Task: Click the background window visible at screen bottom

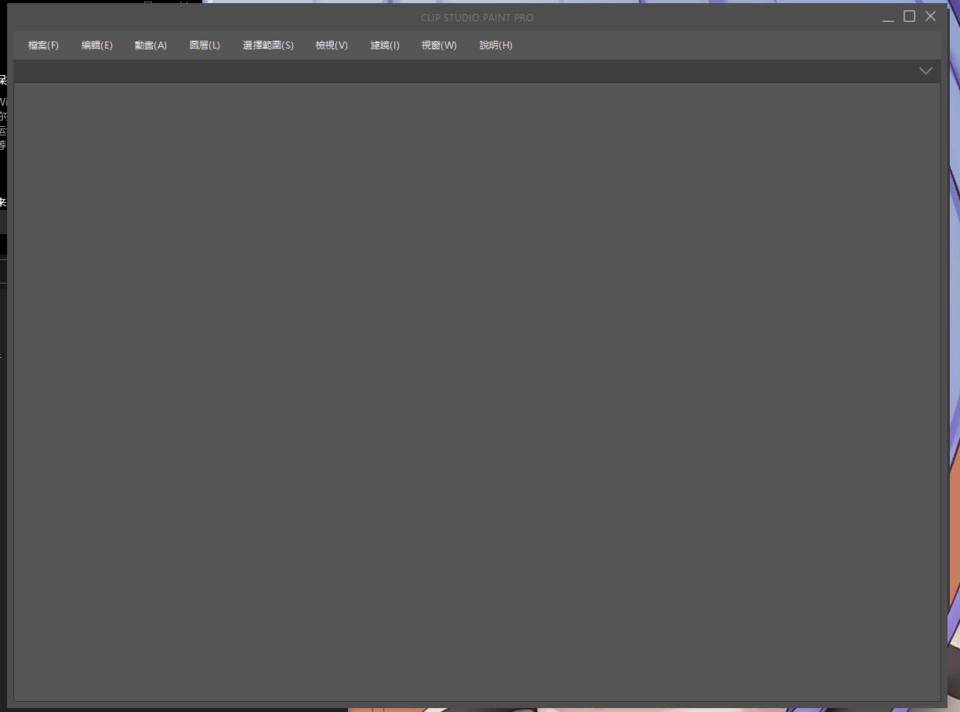Action: click(600, 707)
